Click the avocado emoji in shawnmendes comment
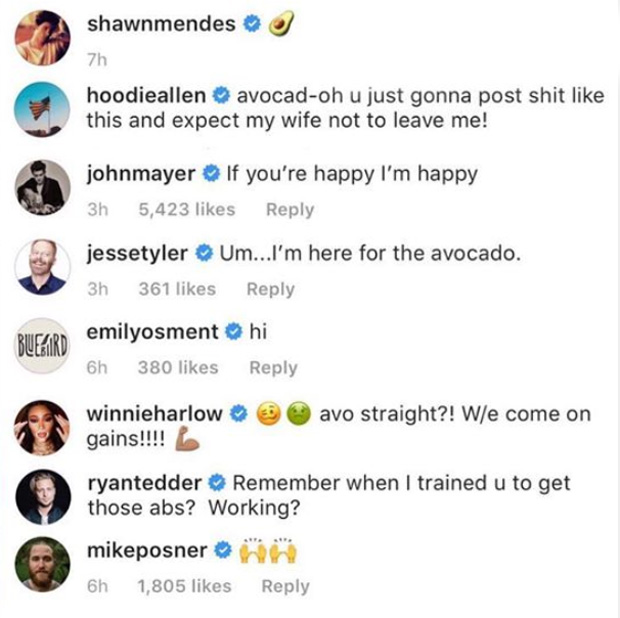 tap(281, 24)
